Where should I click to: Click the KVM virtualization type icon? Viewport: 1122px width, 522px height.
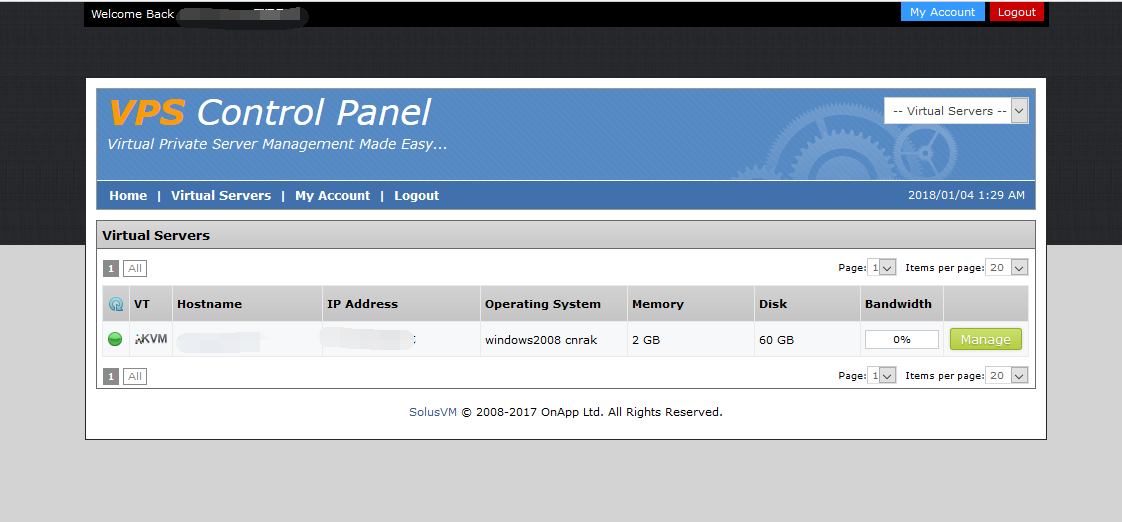[x=151, y=339]
